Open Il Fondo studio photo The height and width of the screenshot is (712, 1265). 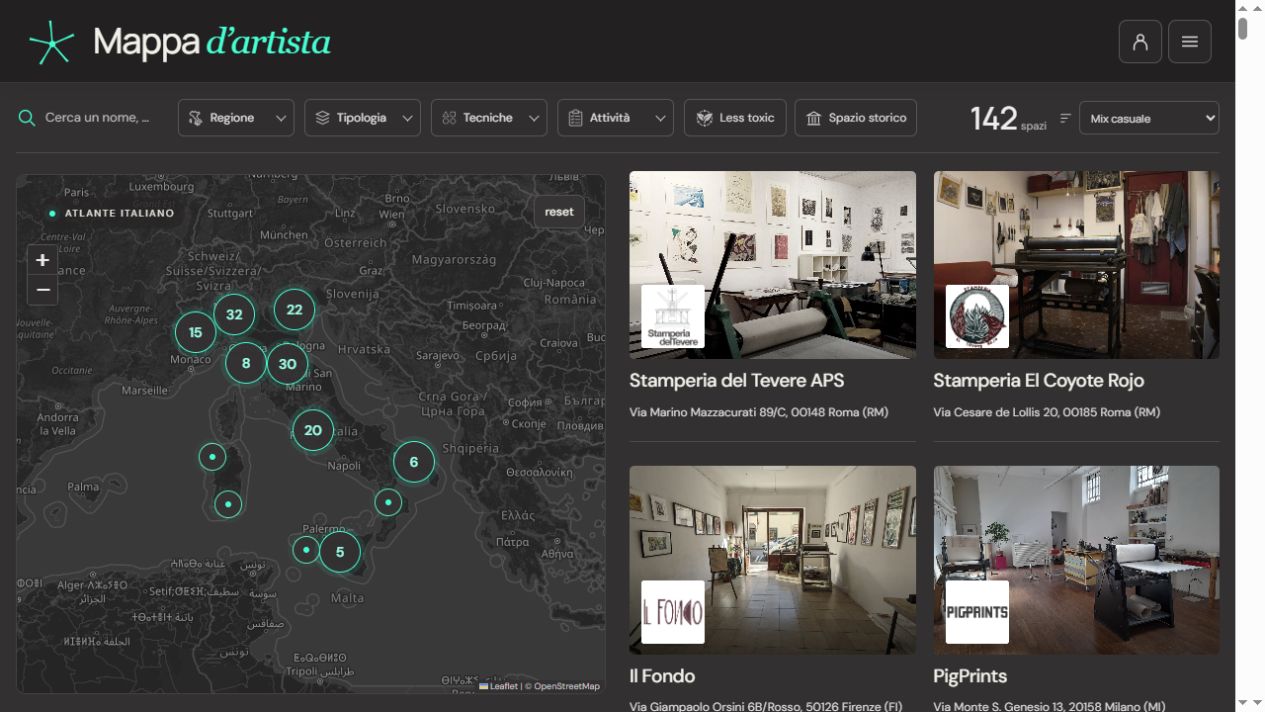pyautogui.click(x=772, y=560)
